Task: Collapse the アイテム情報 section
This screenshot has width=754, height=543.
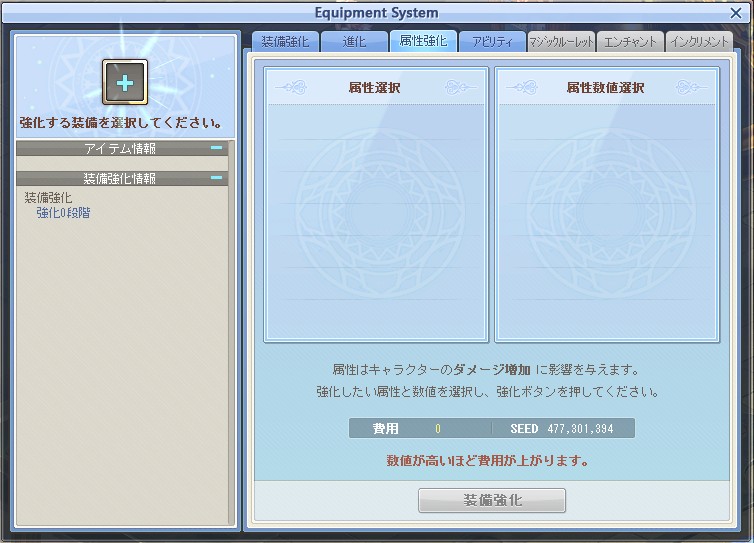Action: point(216,148)
